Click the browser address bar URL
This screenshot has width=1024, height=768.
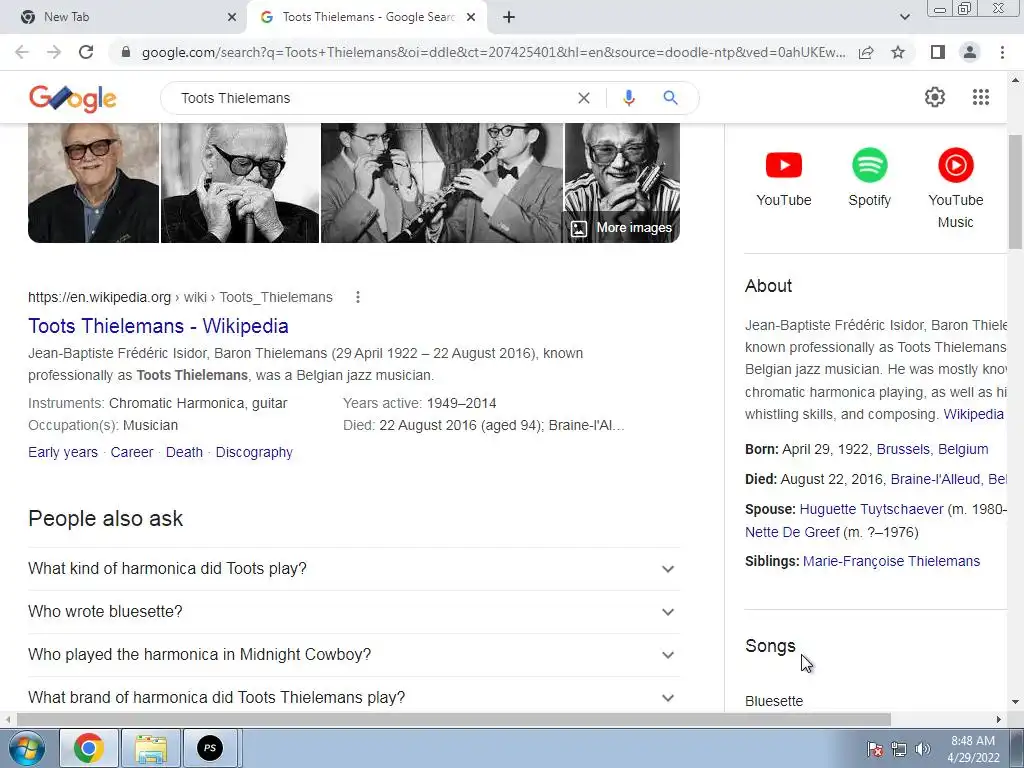click(x=493, y=52)
